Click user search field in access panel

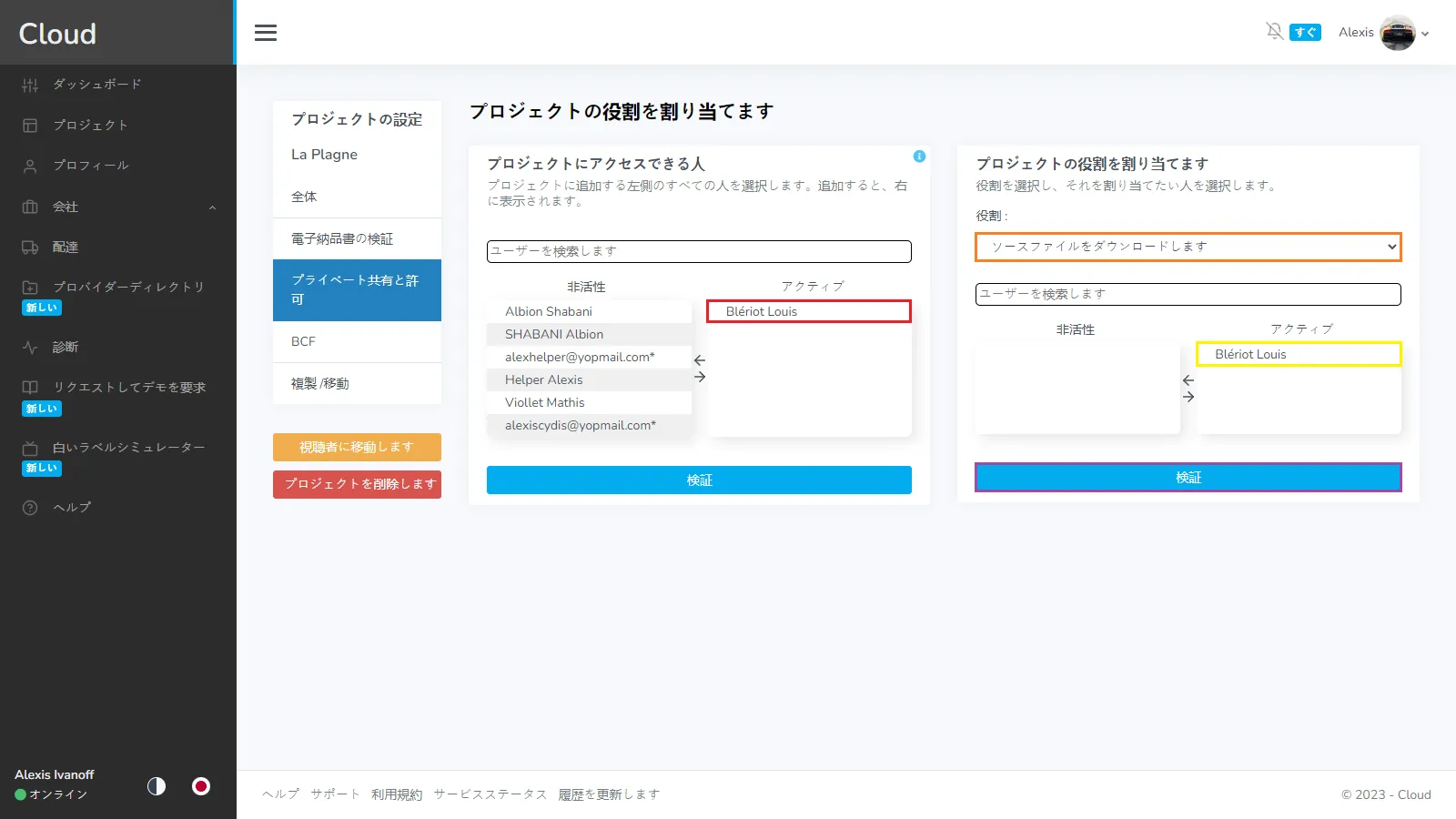click(x=699, y=251)
